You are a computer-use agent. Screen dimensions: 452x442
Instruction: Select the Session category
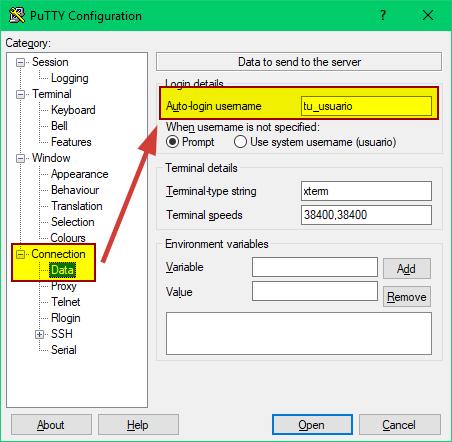[x=50, y=62]
